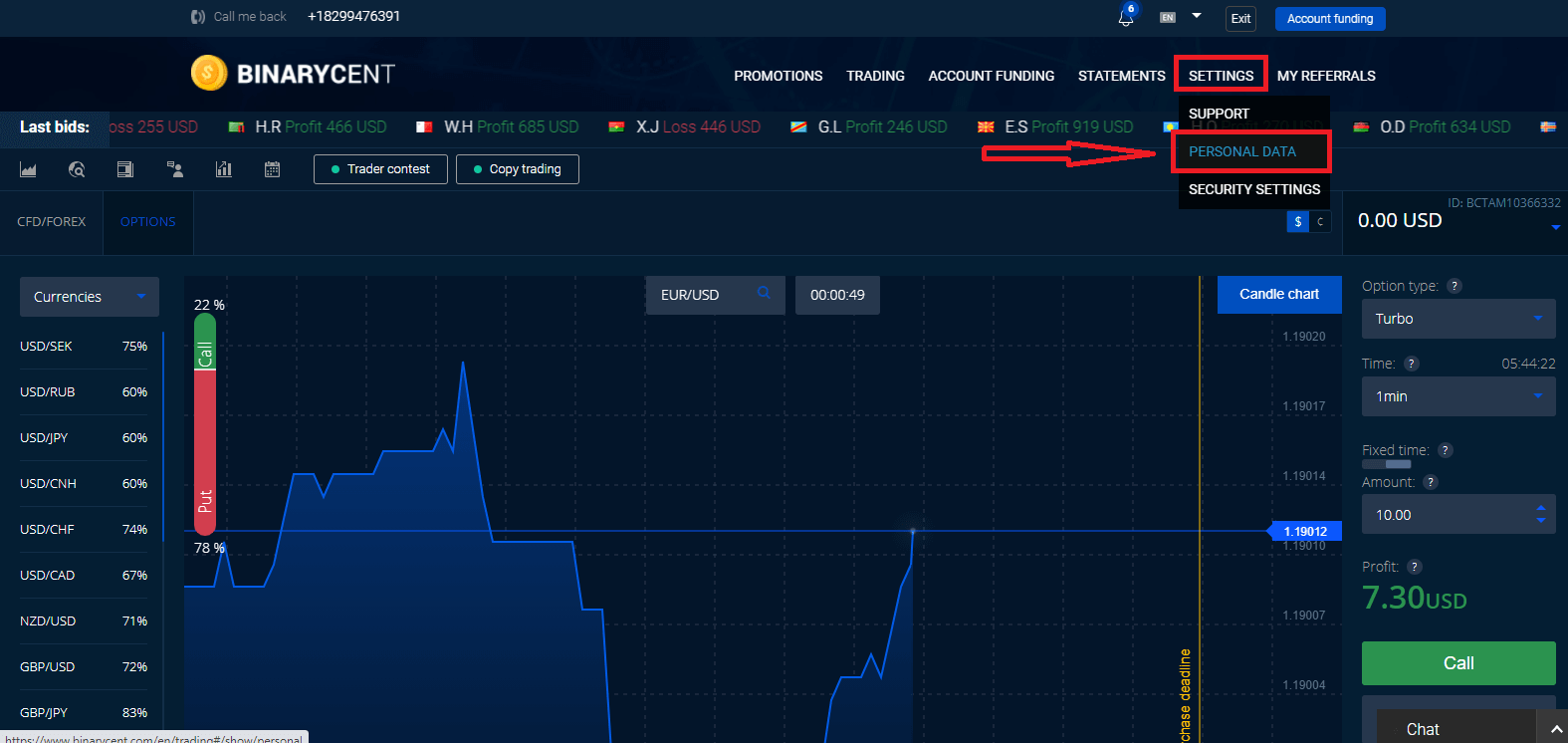Click the phone Call me back icon

click(198, 17)
